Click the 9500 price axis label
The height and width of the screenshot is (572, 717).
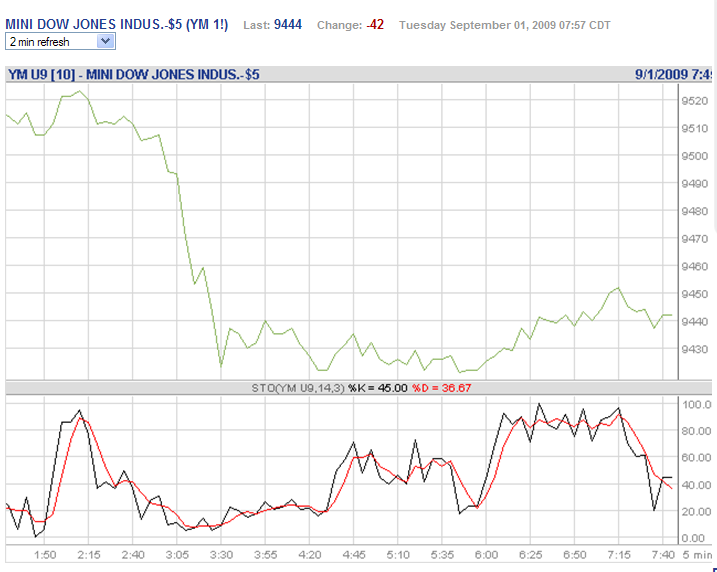[694, 156]
